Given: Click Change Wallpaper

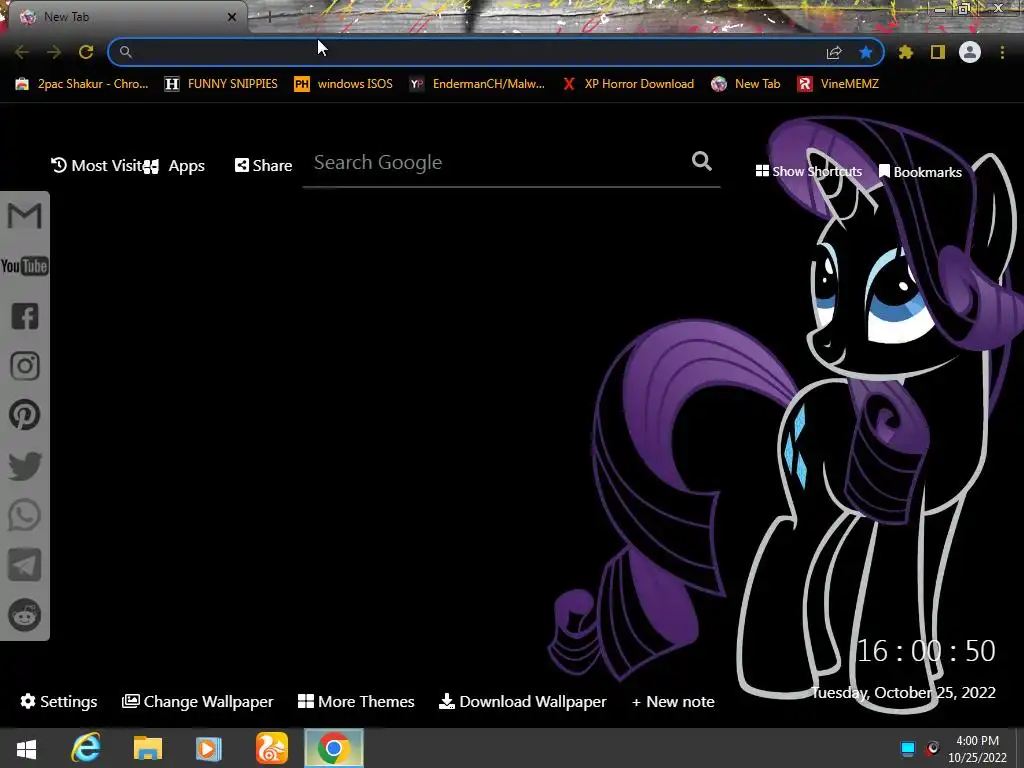Looking at the screenshot, I should tap(198, 701).
